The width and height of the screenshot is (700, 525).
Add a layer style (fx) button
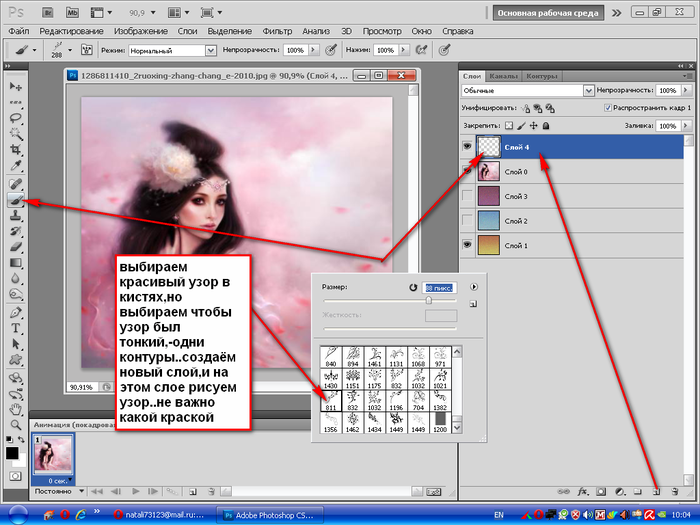click(582, 492)
